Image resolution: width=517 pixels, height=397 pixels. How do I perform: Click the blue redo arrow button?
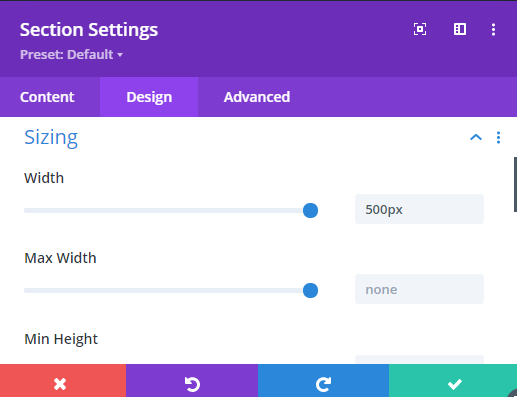(x=323, y=381)
